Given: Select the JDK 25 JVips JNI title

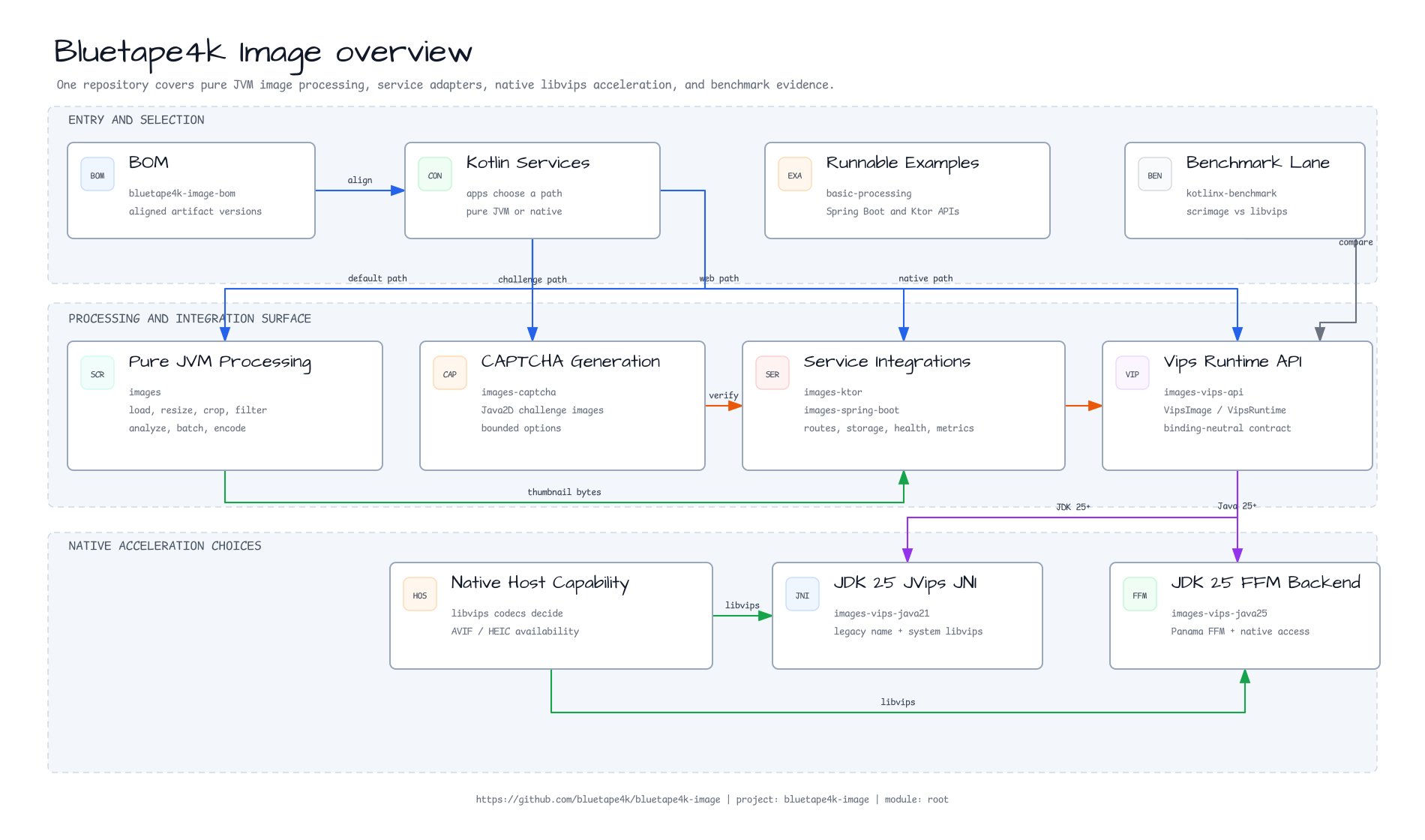Looking at the screenshot, I should coord(905,583).
